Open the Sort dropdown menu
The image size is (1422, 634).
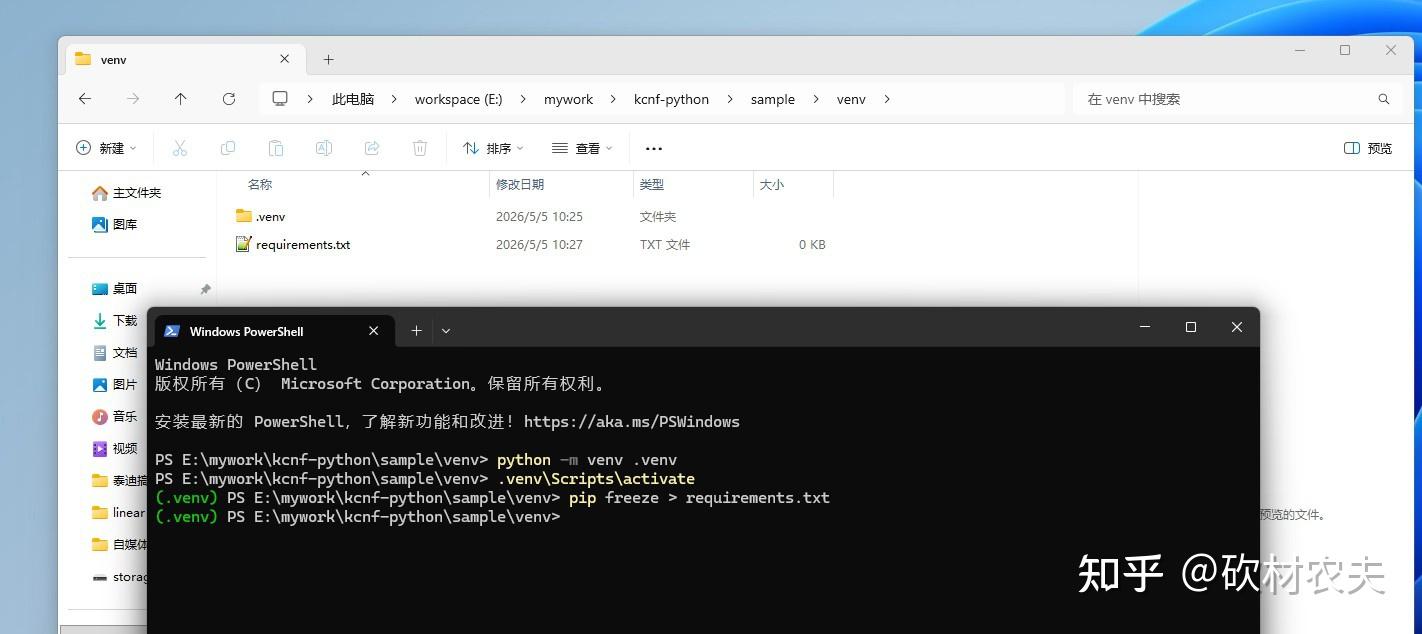coord(493,148)
